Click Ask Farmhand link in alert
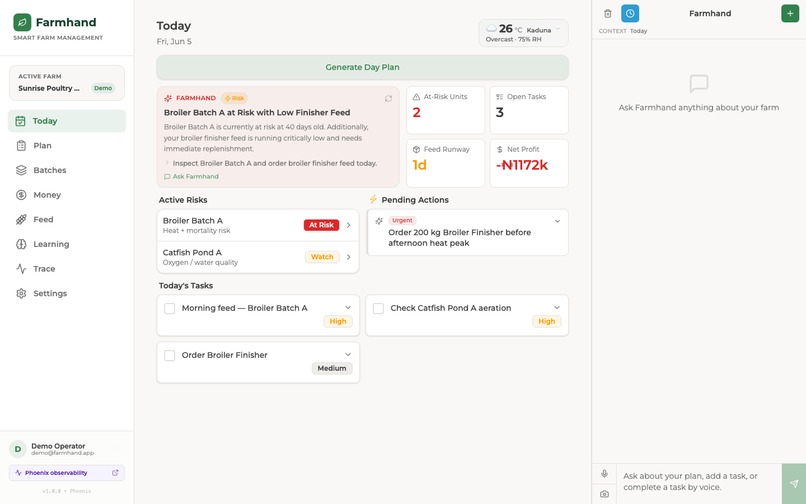806x504 pixels. pos(191,176)
